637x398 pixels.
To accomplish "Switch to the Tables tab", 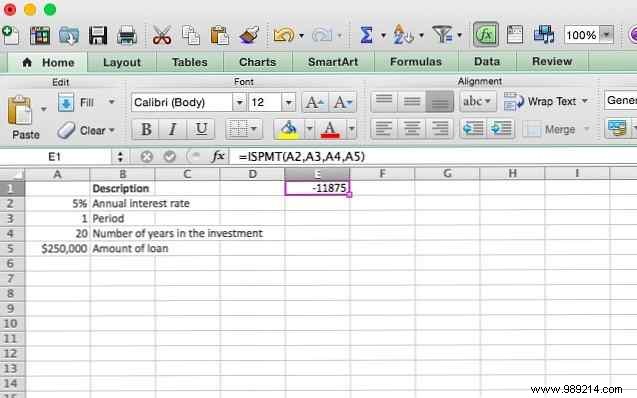I will coord(189,63).
